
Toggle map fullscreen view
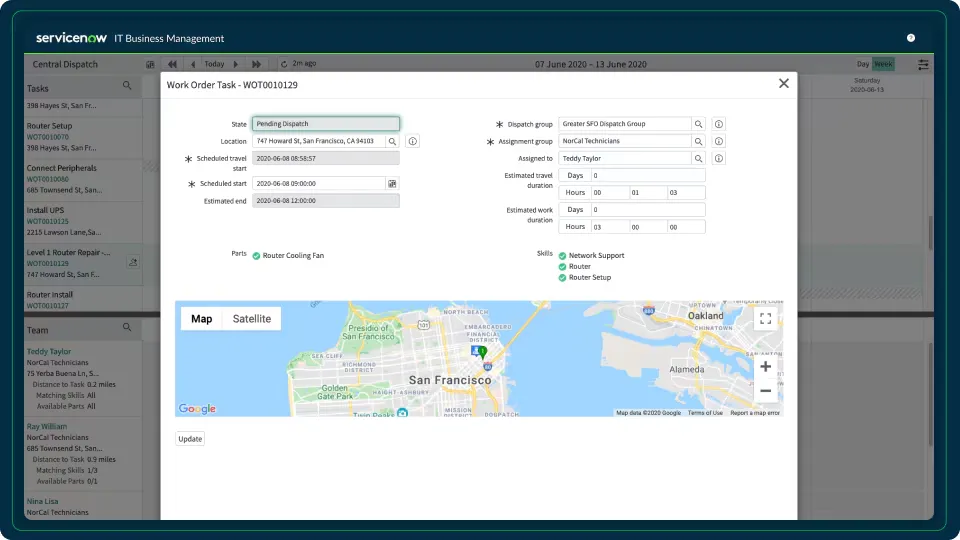[765, 318]
